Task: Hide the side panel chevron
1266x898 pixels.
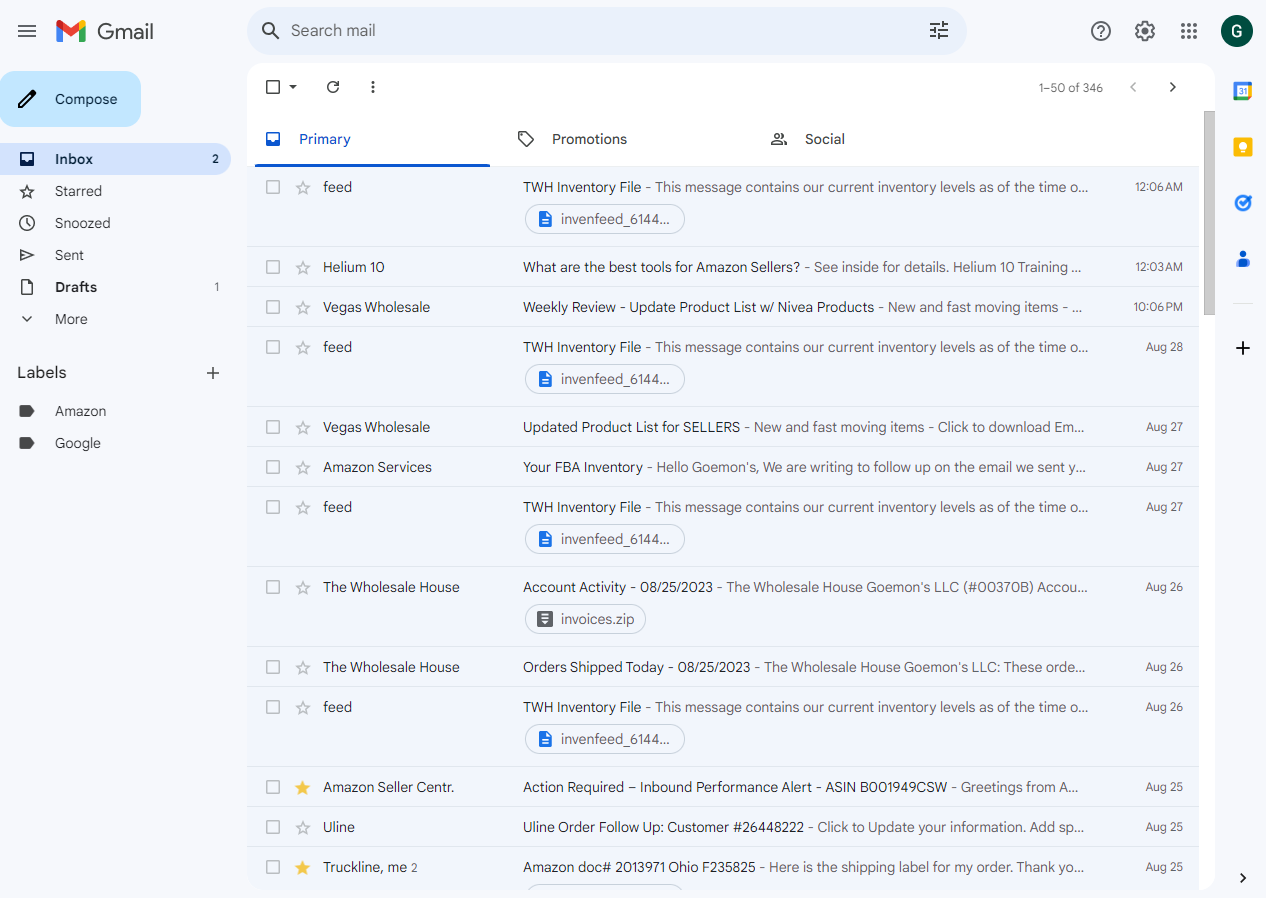Action: click(1243, 878)
